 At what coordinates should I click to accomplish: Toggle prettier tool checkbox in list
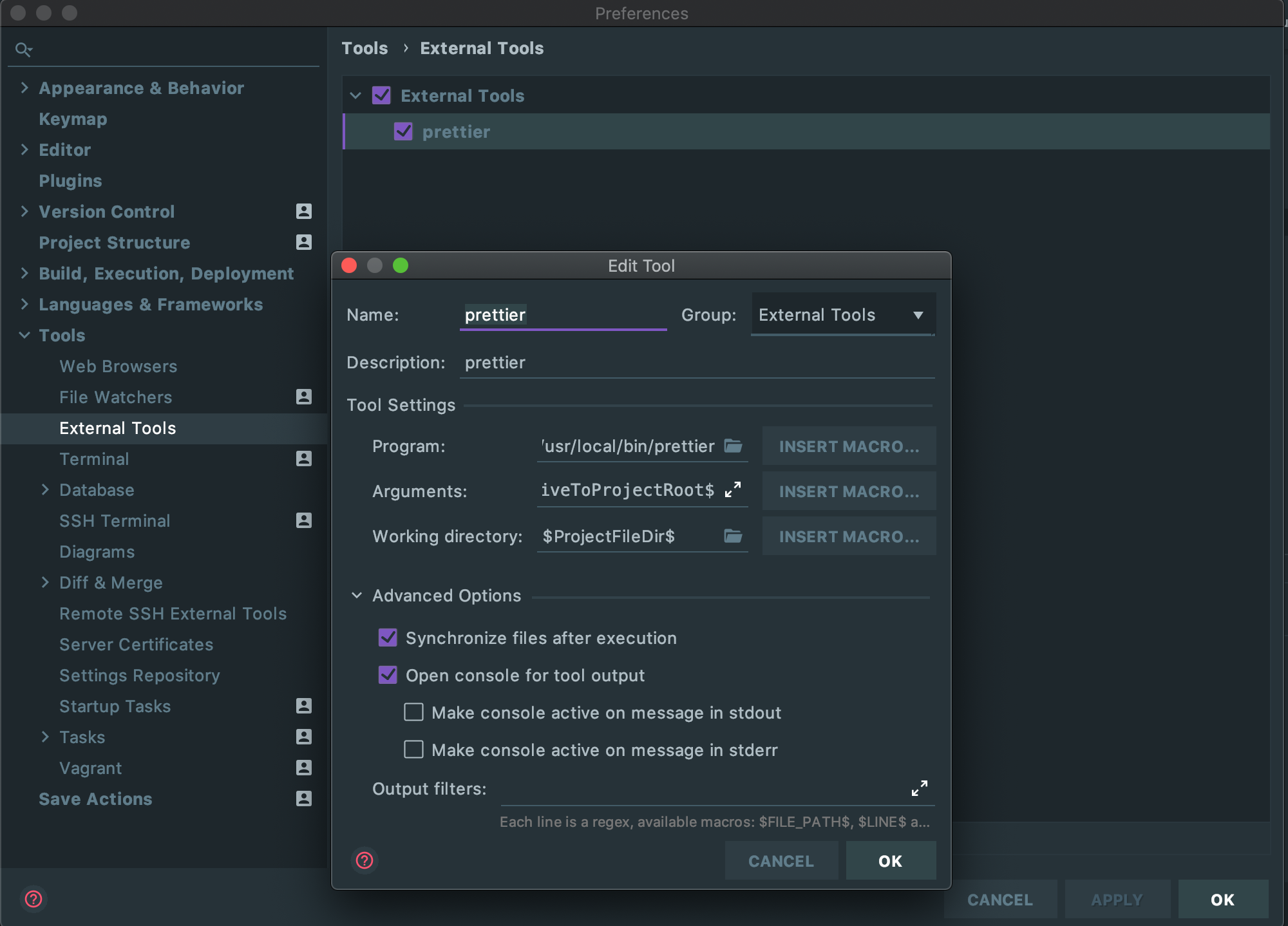(403, 131)
